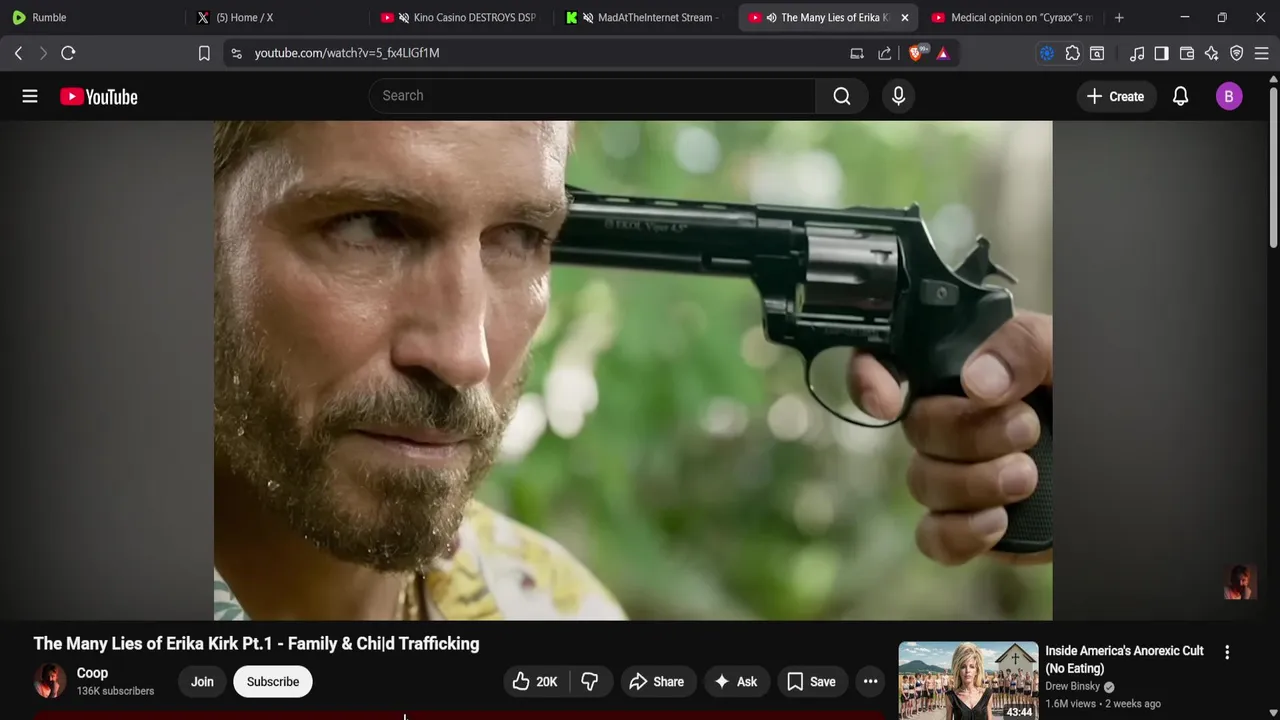View site information icon in address bar

236,53
